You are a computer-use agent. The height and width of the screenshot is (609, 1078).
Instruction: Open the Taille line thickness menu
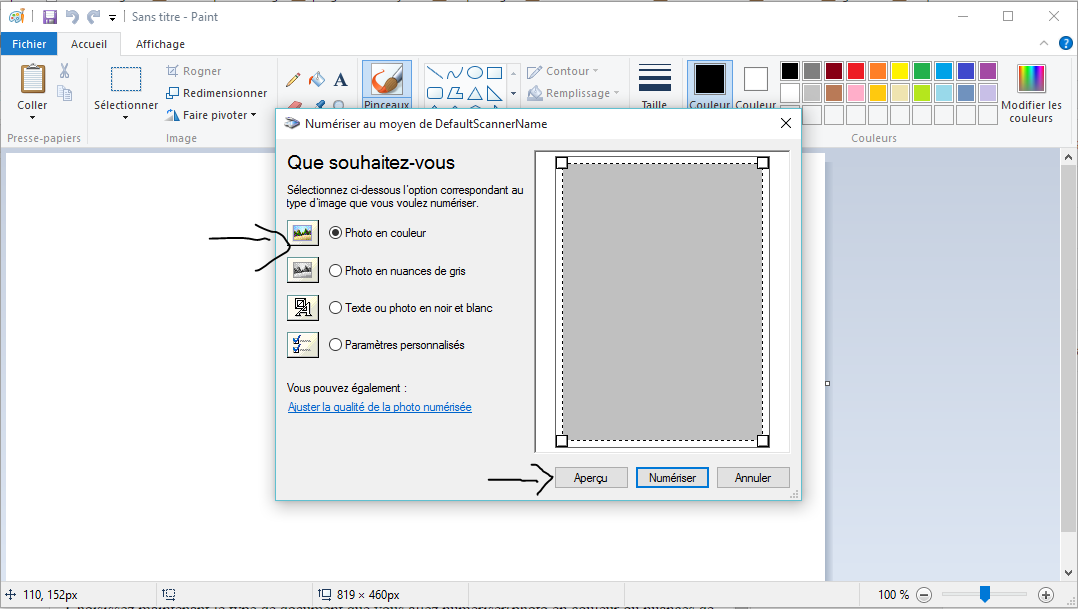click(654, 85)
